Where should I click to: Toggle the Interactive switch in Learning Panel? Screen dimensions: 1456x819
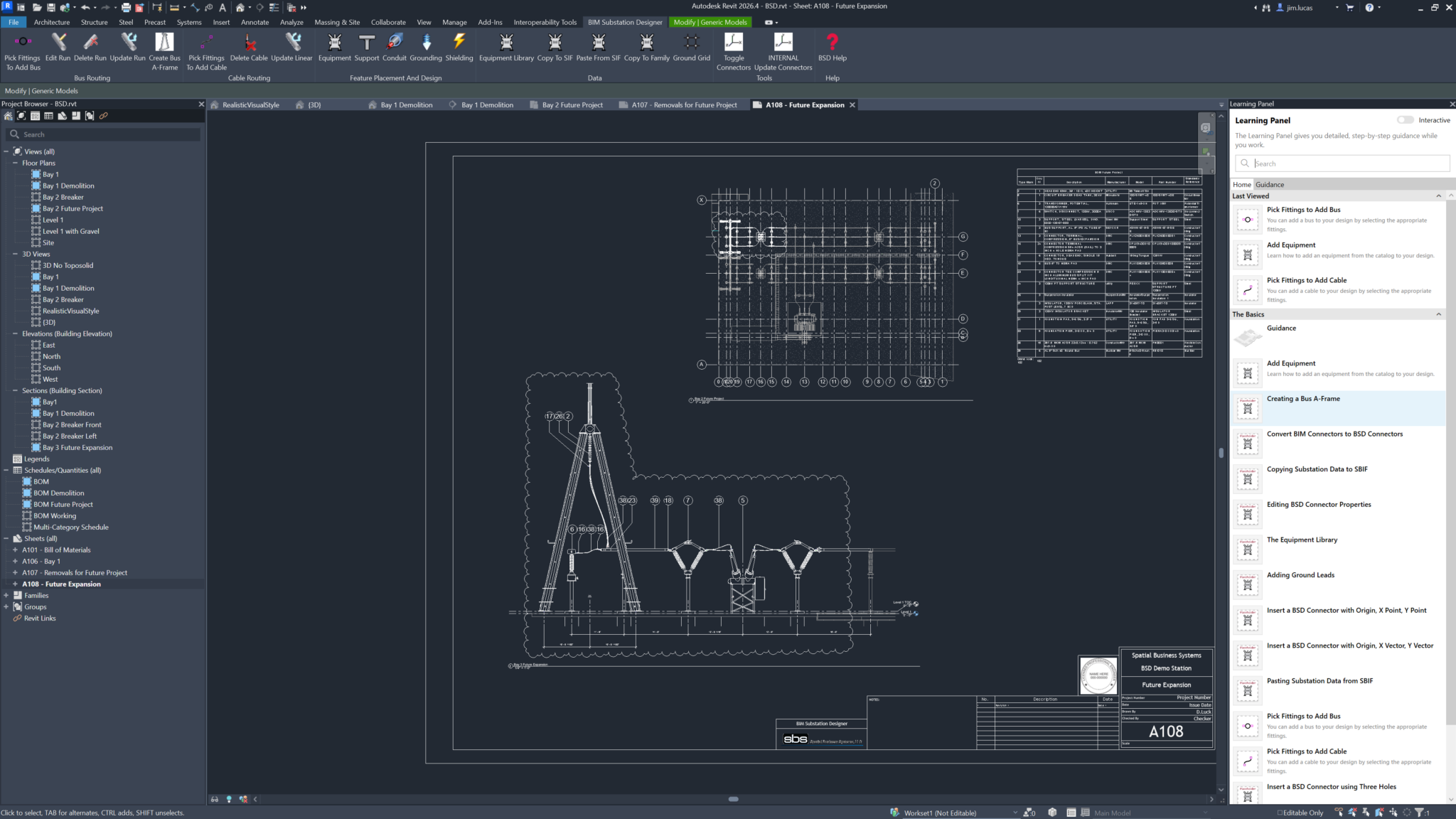click(x=1405, y=120)
